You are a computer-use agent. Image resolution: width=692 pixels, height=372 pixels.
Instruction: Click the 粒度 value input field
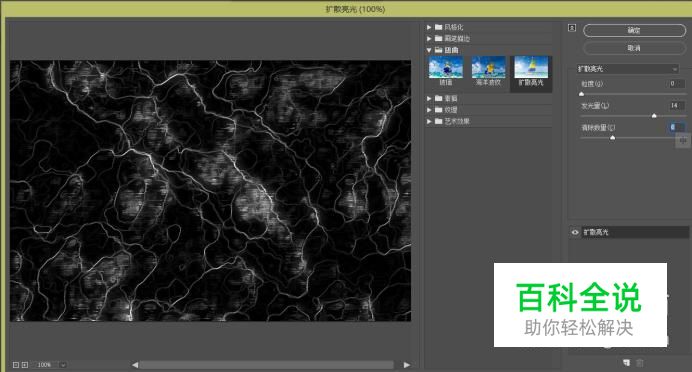point(675,83)
